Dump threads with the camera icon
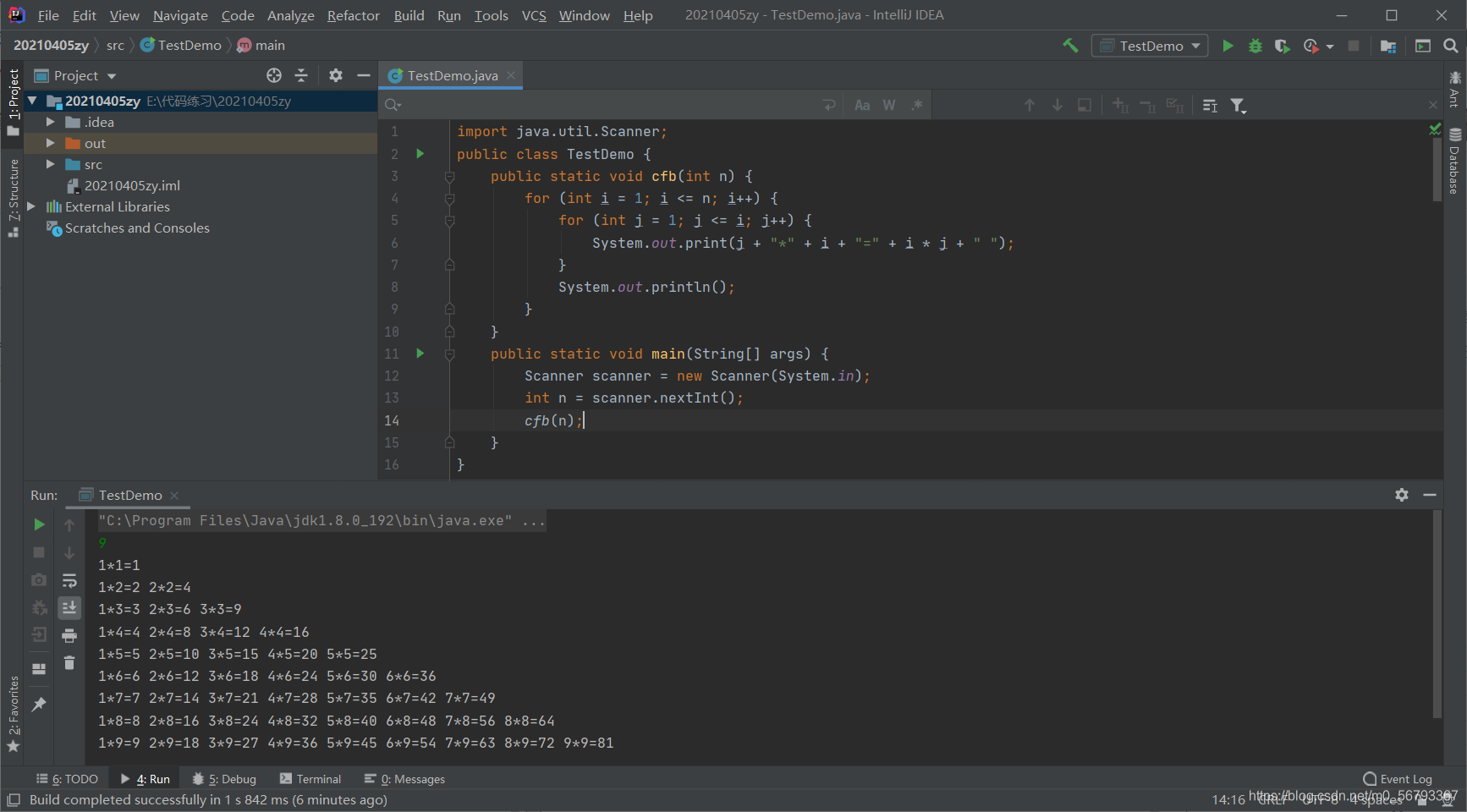This screenshot has width=1467, height=812. pos(39,580)
